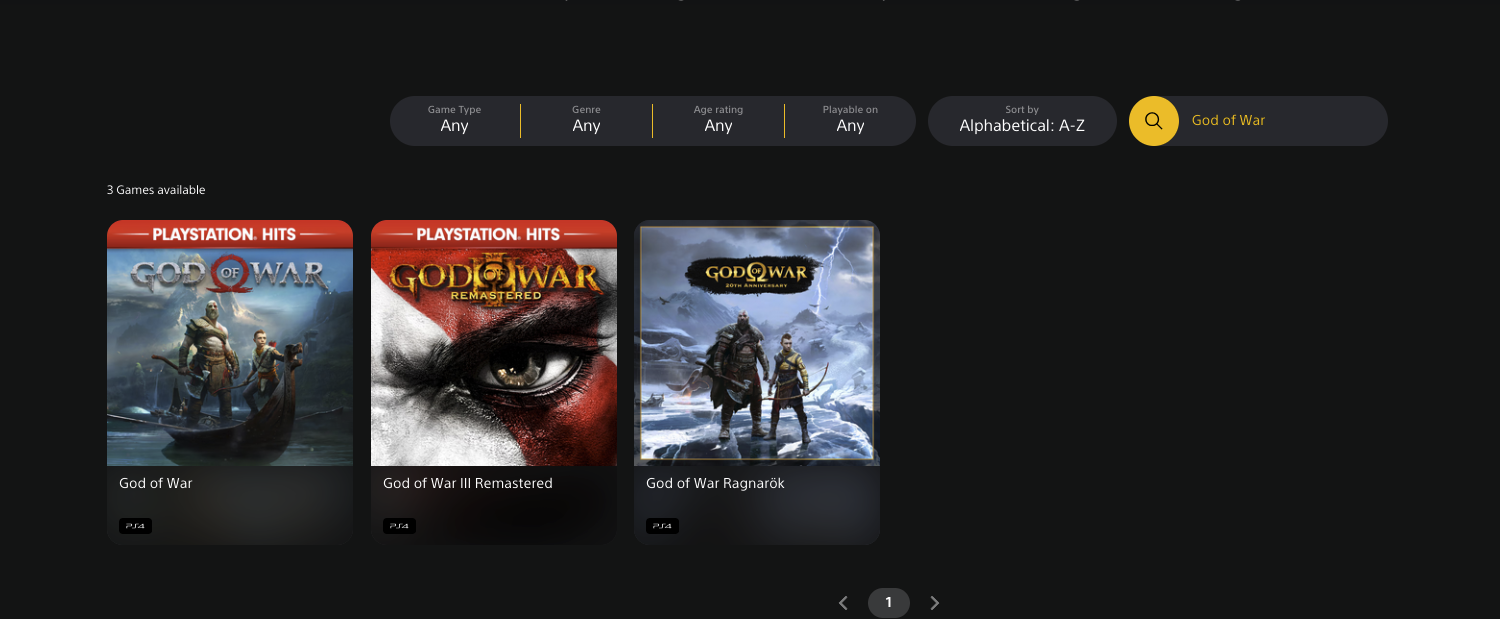Viewport: 1500px width, 619px height.
Task: Open the Game Type filter dropdown
Action: 455,121
